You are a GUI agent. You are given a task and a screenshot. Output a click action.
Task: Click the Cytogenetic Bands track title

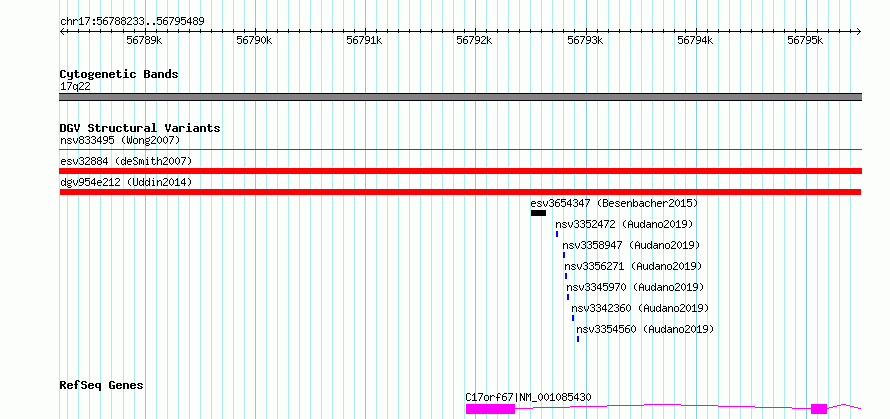tap(119, 74)
